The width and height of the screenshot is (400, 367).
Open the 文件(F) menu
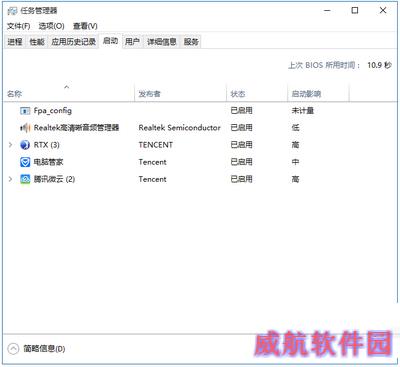(x=19, y=26)
